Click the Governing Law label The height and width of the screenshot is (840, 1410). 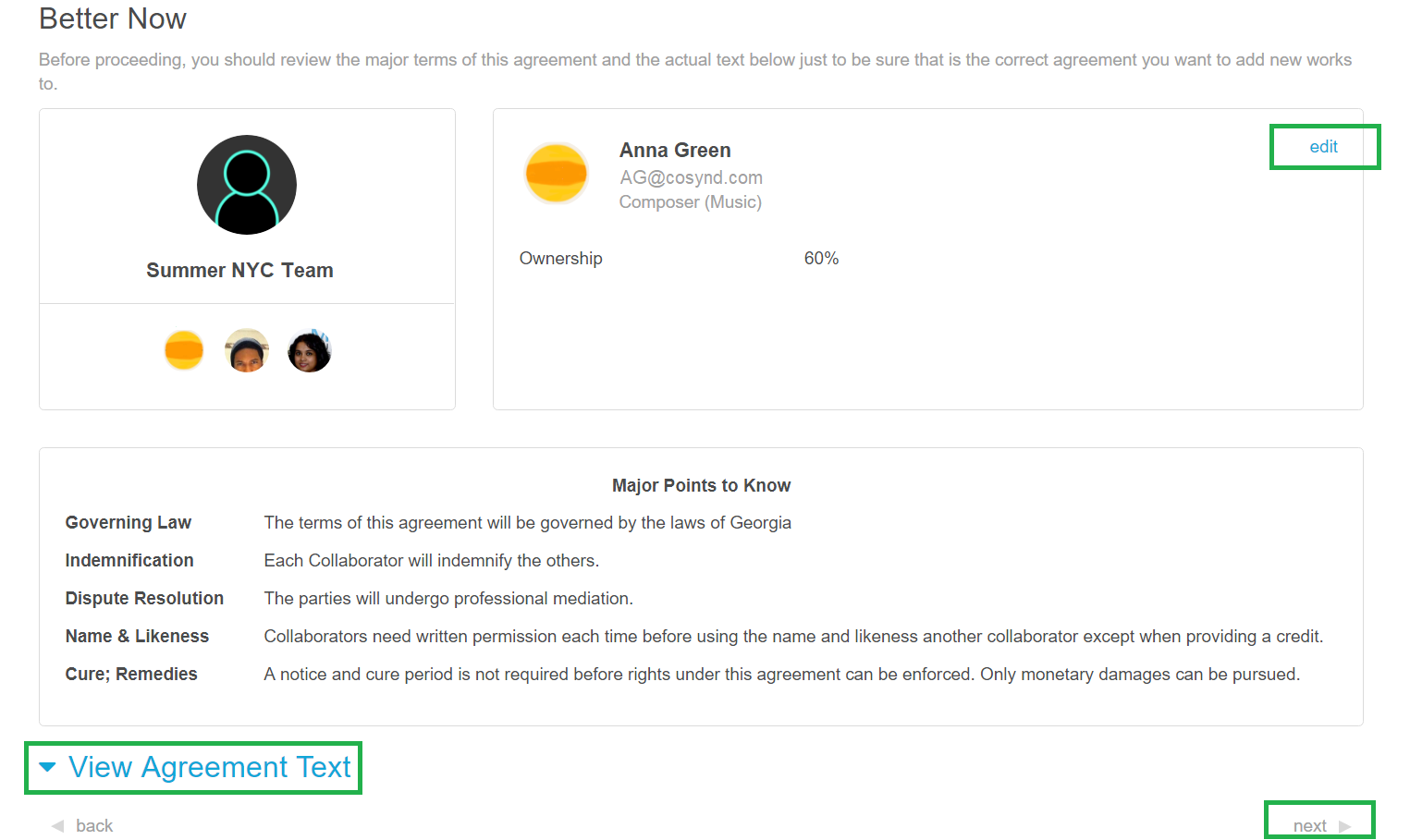(x=129, y=523)
